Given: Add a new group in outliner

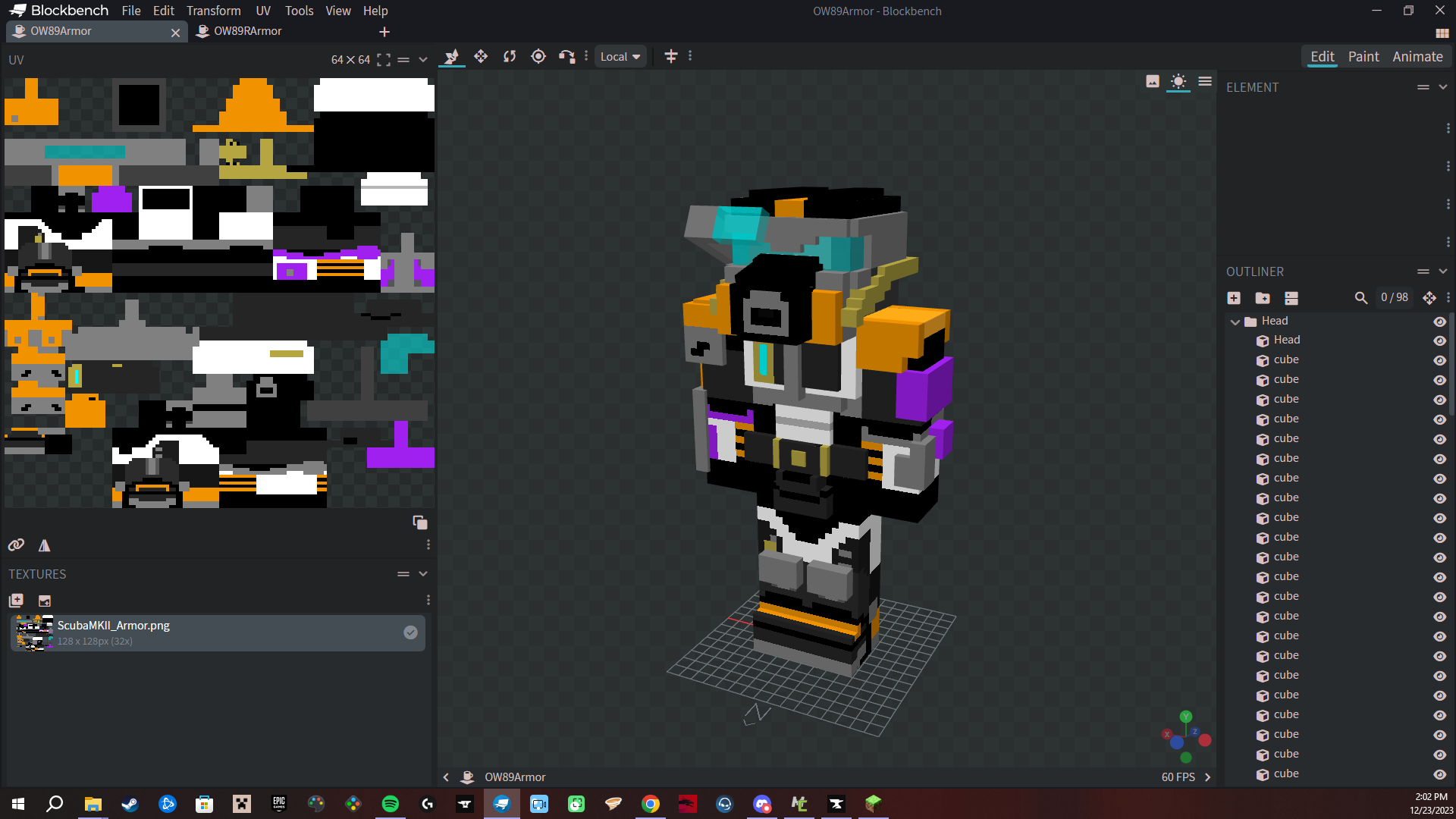Looking at the screenshot, I should point(1263,298).
